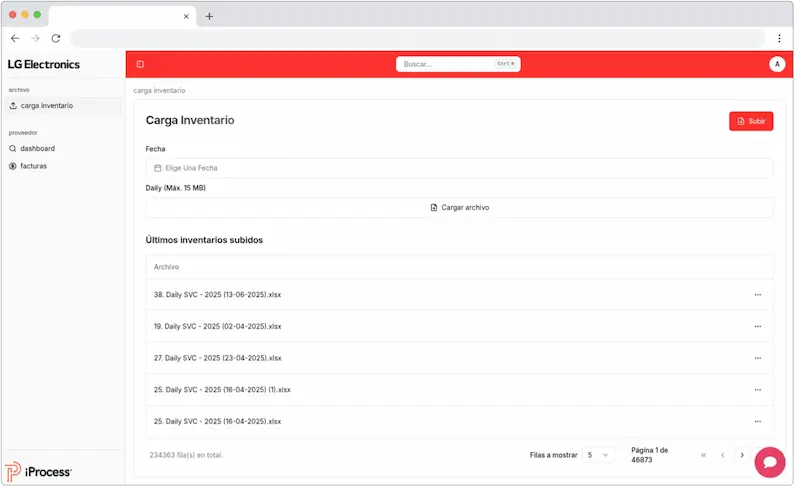Toggle the sidebar panel icon

pyautogui.click(x=140, y=64)
